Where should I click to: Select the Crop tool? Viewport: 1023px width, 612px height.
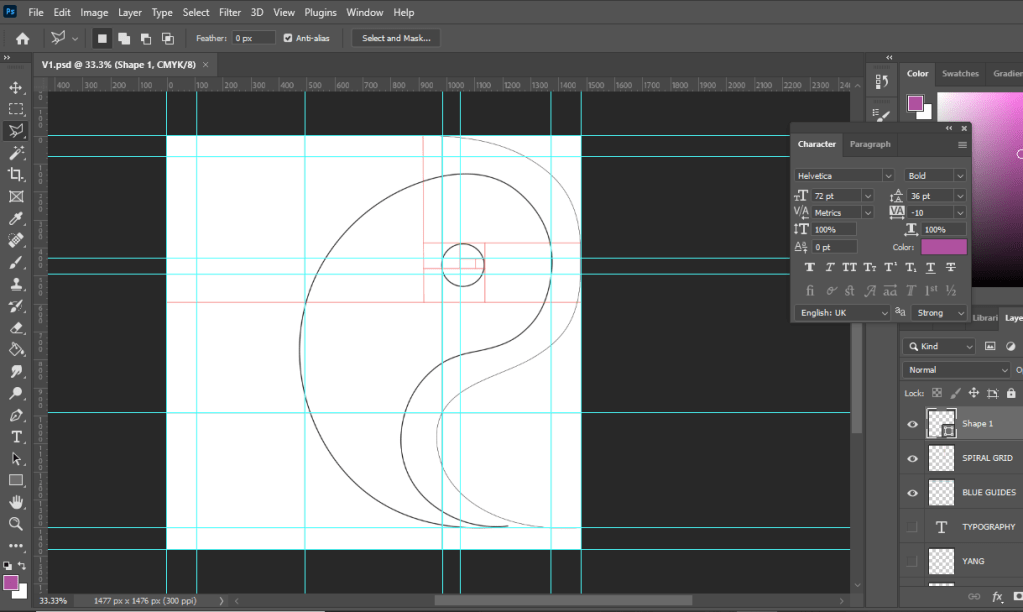click(x=16, y=175)
